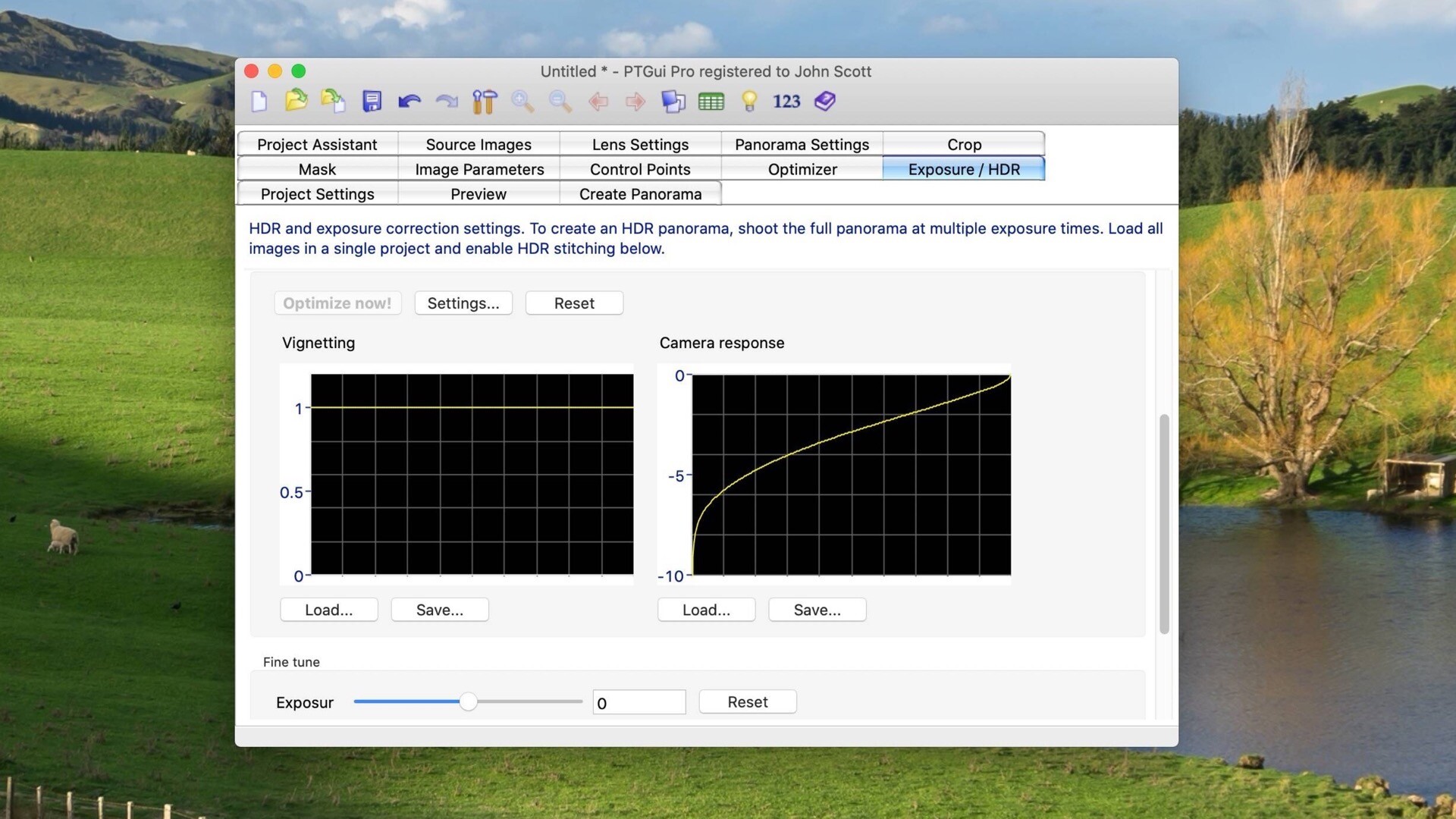Select the Zoom Out tool

[559, 100]
